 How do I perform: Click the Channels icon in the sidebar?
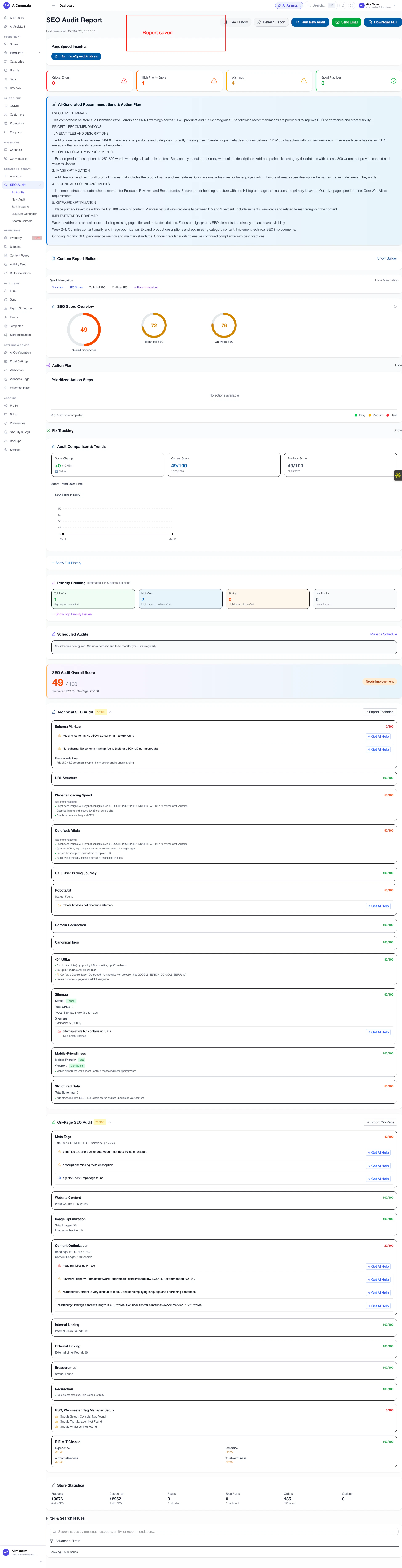pyautogui.click(x=5, y=150)
